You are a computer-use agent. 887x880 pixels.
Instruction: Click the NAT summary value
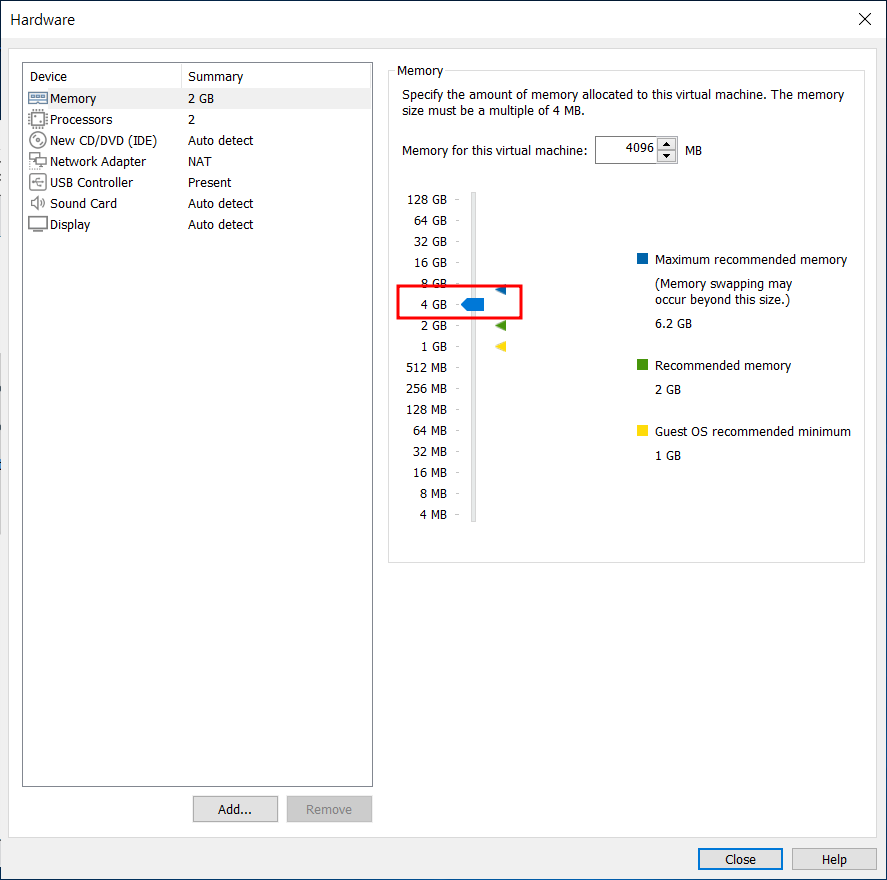coord(199,161)
